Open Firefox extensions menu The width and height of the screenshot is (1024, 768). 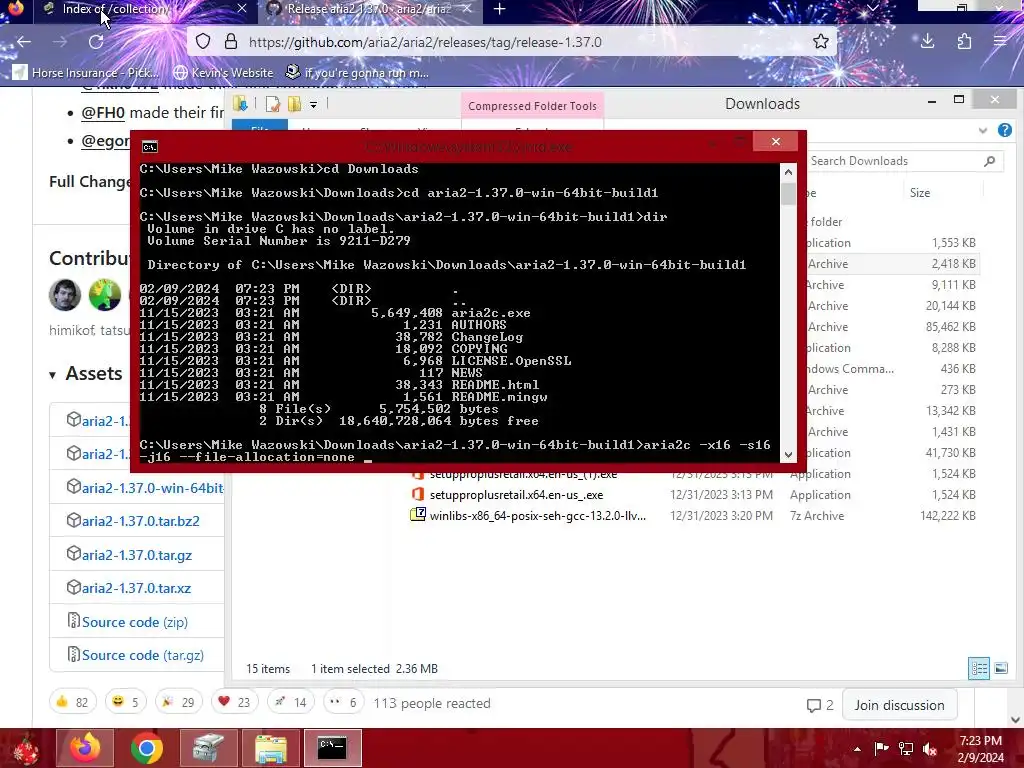click(x=964, y=42)
